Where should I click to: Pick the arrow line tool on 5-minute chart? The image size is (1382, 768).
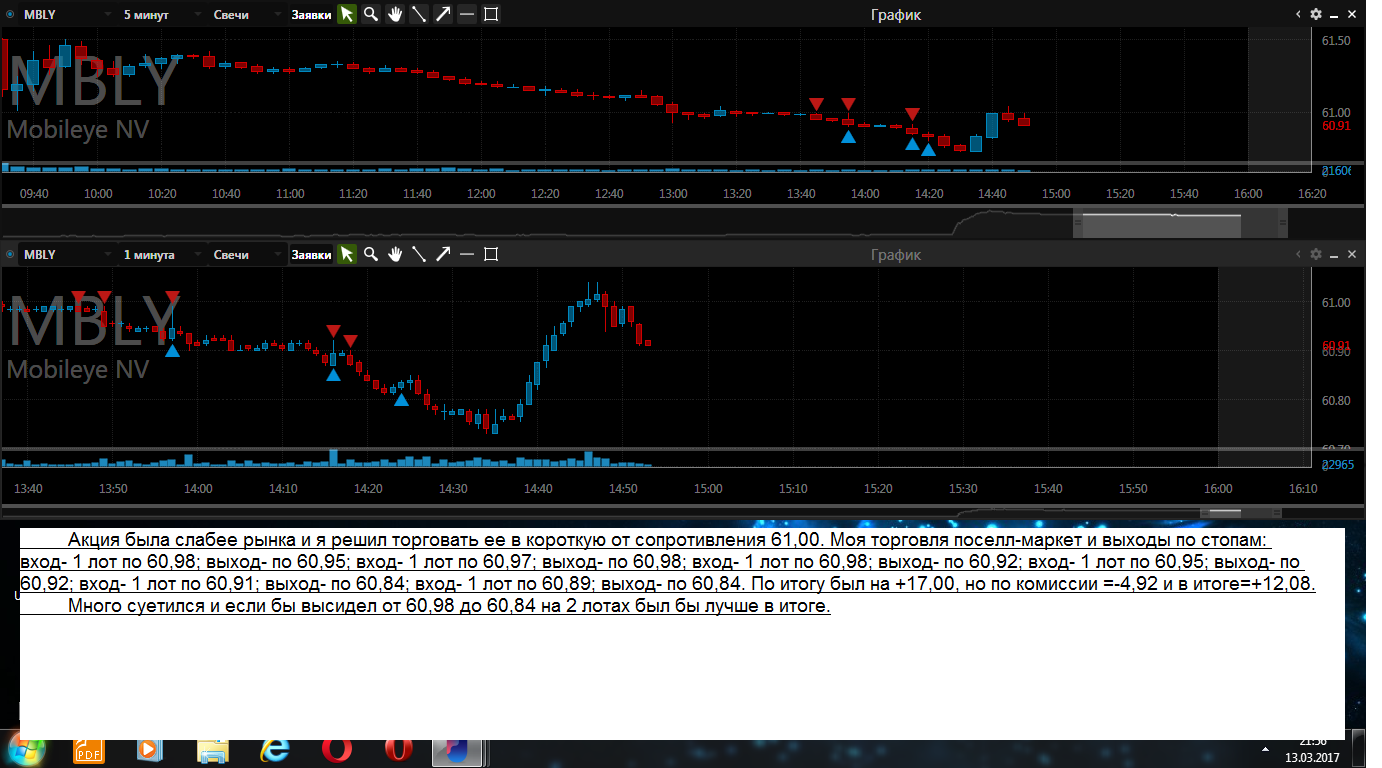(x=443, y=14)
